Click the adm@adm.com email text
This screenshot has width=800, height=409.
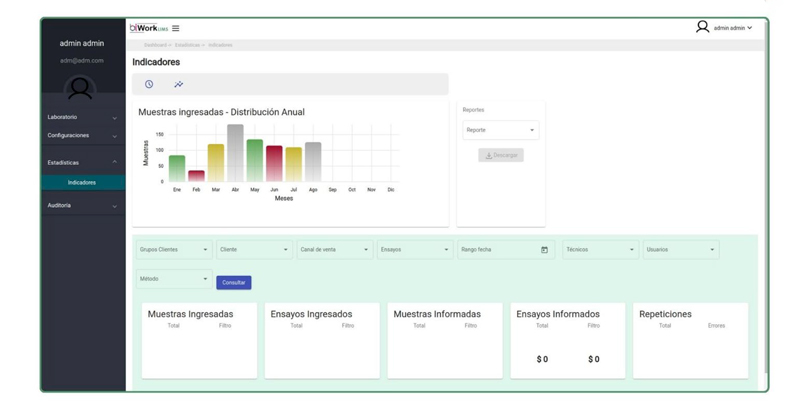click(82, 61)
